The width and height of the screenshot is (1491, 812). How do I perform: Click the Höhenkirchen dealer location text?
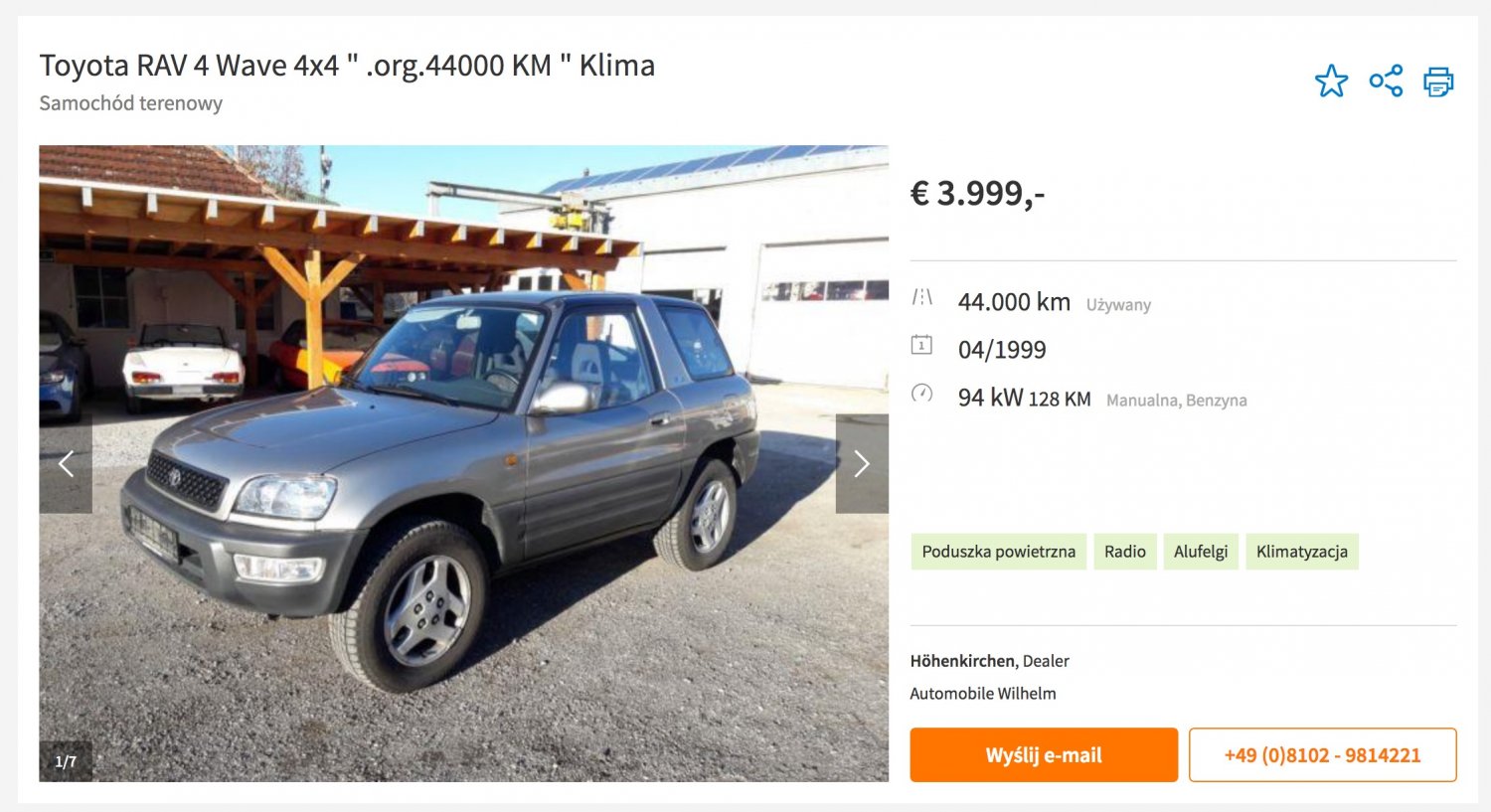pyautogui.click(x=962, y=661)
